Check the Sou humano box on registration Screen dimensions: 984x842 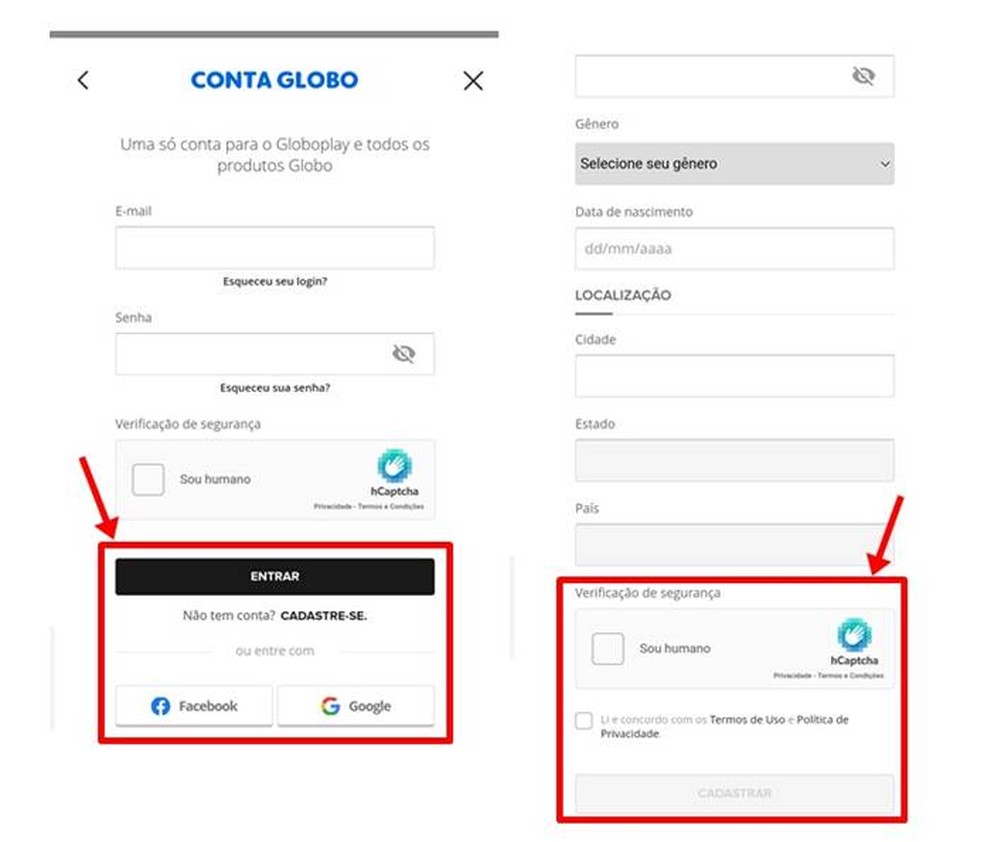[607, 648]
